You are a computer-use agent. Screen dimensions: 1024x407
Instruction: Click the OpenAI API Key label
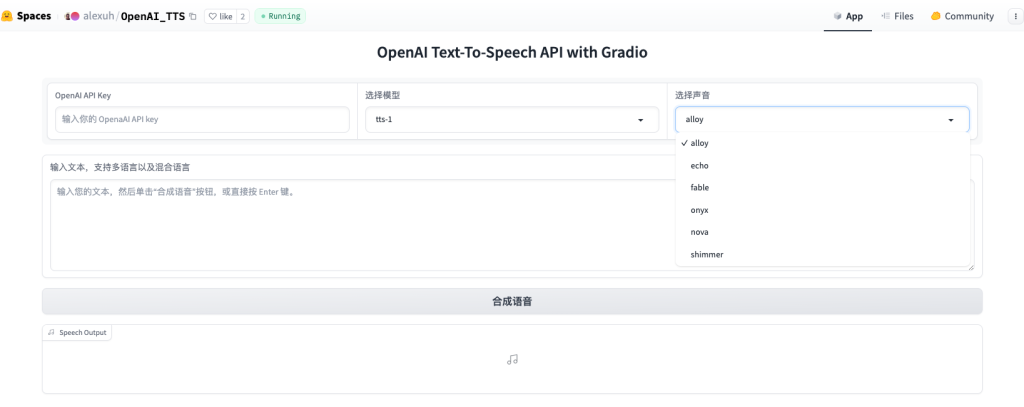click(83, 95)
